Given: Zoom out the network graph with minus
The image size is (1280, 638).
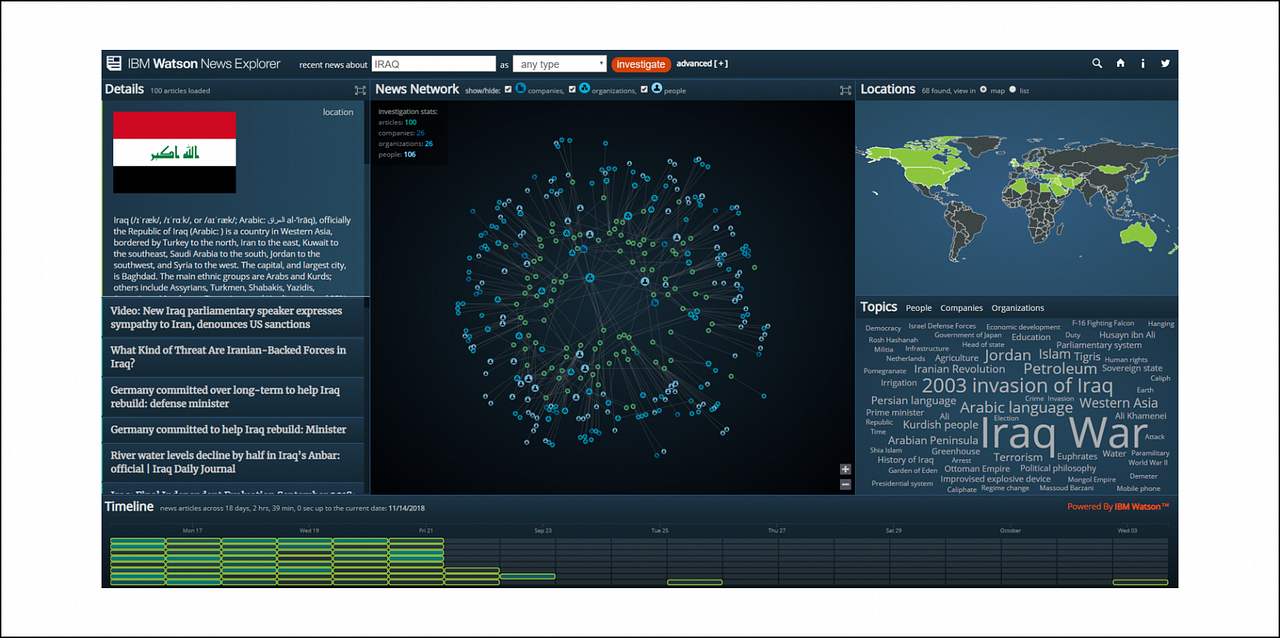Looking at the screenshot, I should point(845,484).
